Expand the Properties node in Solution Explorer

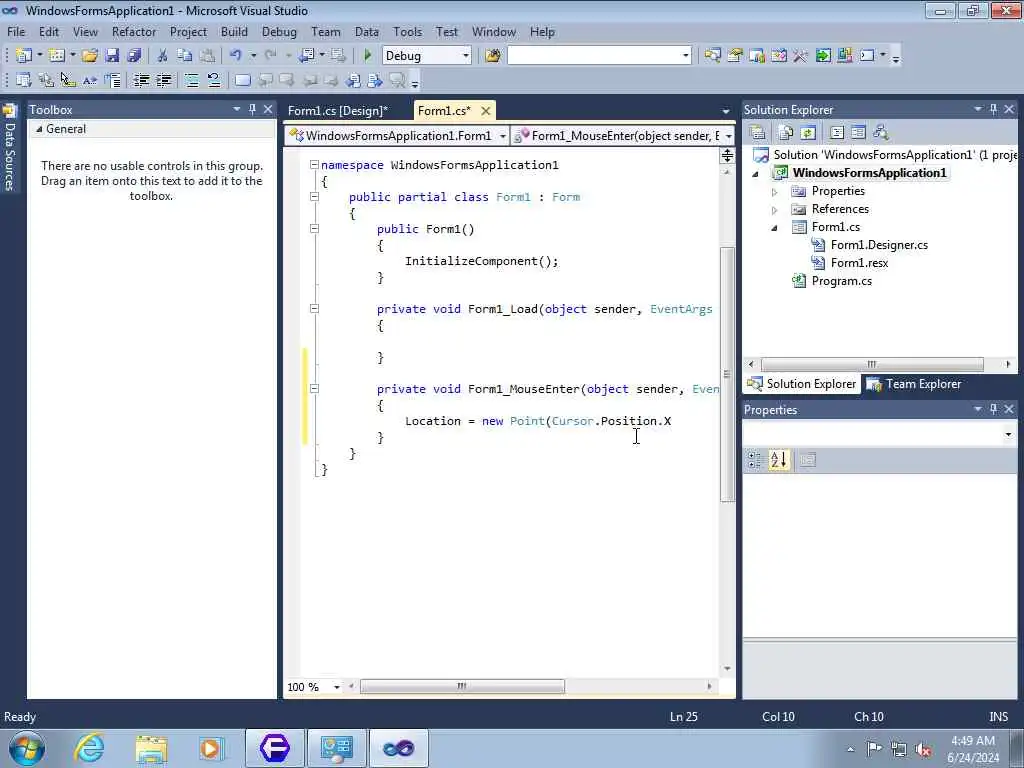click(775, 191)
